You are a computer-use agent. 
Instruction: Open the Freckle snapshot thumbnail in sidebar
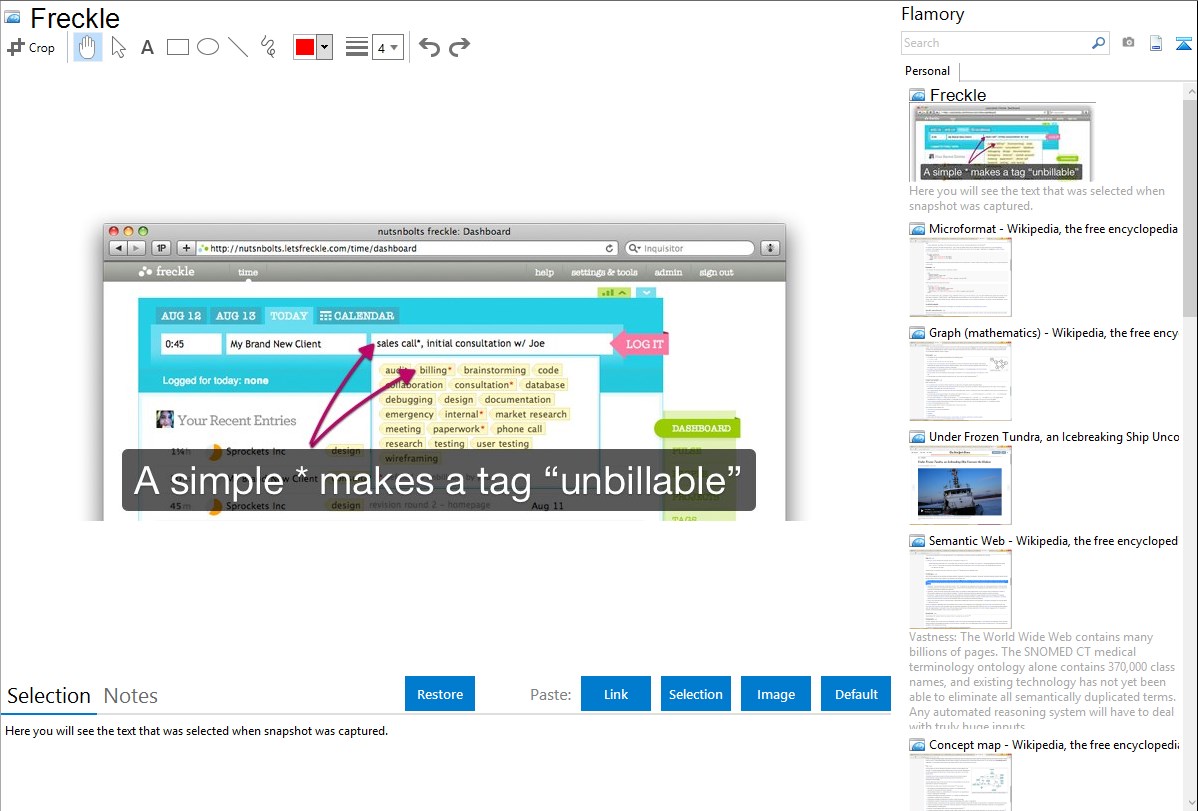tap(1001, 143)
